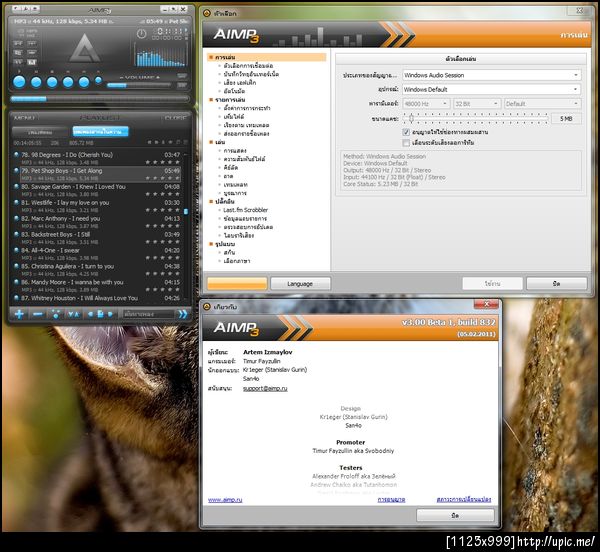This screenshot has height=552, width=600.
Task: Give Westlife track a five-star rating
Action: (177, 210)
